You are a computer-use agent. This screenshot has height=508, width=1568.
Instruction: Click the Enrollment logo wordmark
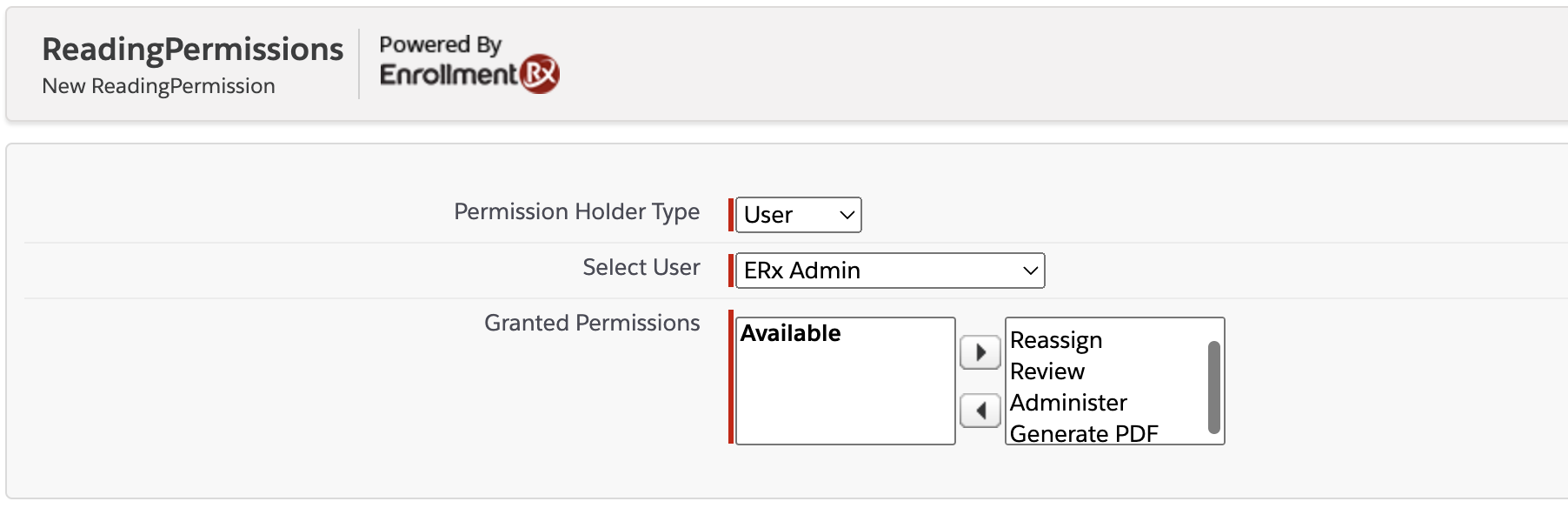448,75
